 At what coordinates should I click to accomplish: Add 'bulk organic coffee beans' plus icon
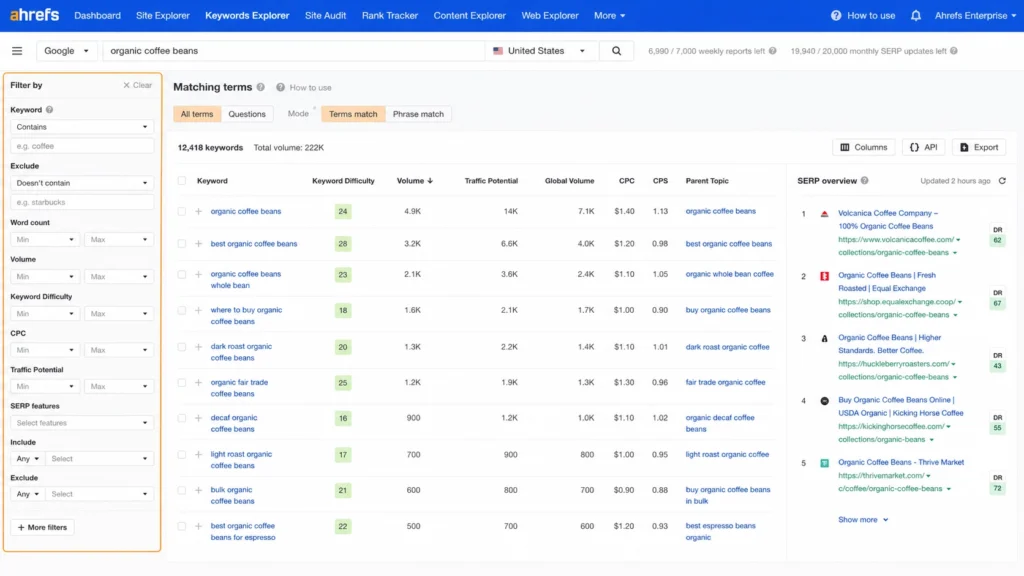tap(199, 490)
